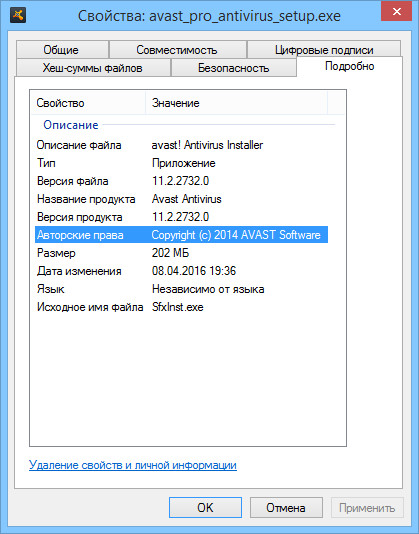This screenshot has height=534, width=419.
Task: Click Copyright (c) 2014 AVAST Software value
Action: point(236,235)
